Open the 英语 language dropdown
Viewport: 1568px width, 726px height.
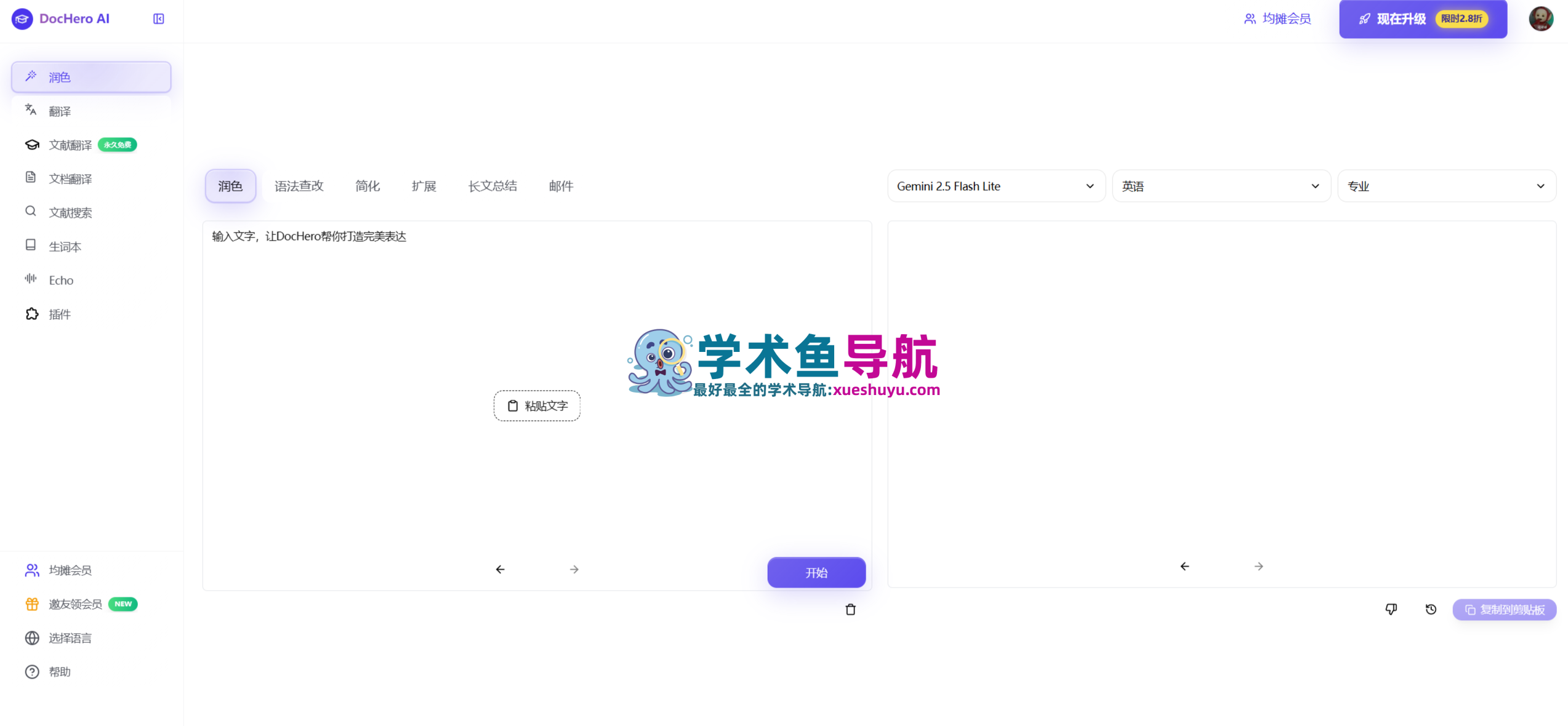(x=1221, y=186)
